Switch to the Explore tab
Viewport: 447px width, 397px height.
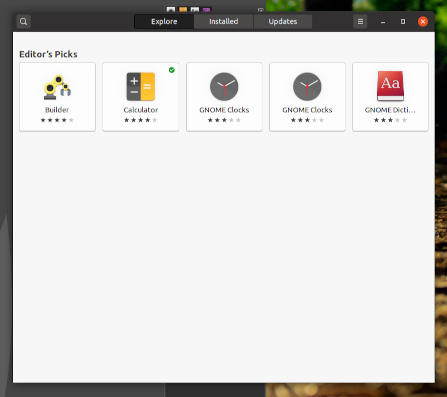[164, 22]
